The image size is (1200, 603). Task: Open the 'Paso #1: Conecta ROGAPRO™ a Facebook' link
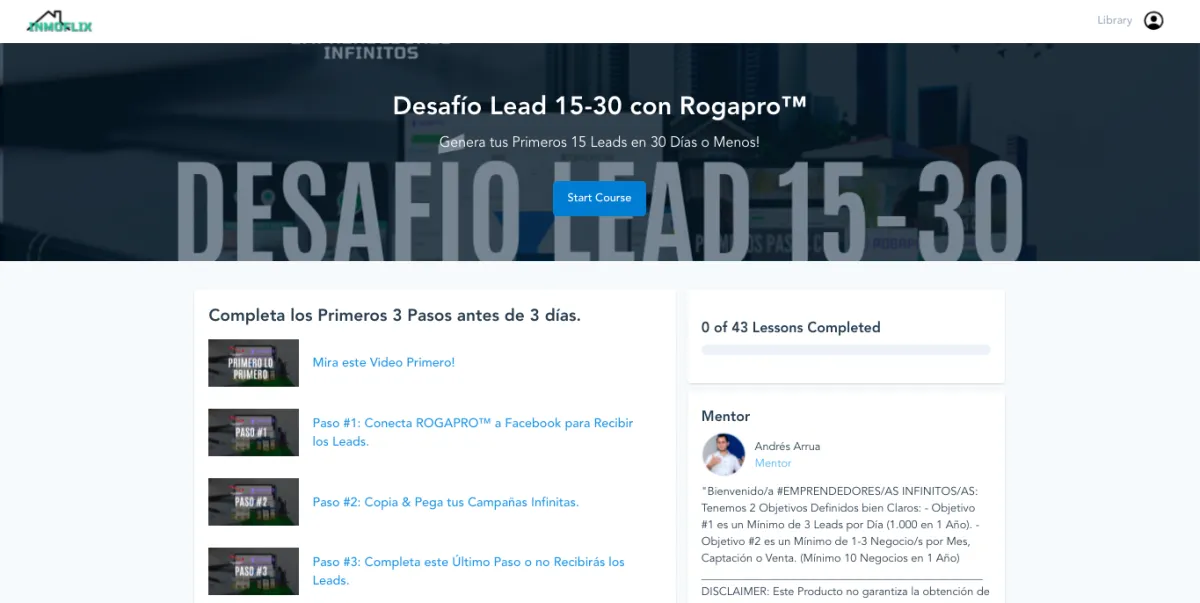pos(473,432)
